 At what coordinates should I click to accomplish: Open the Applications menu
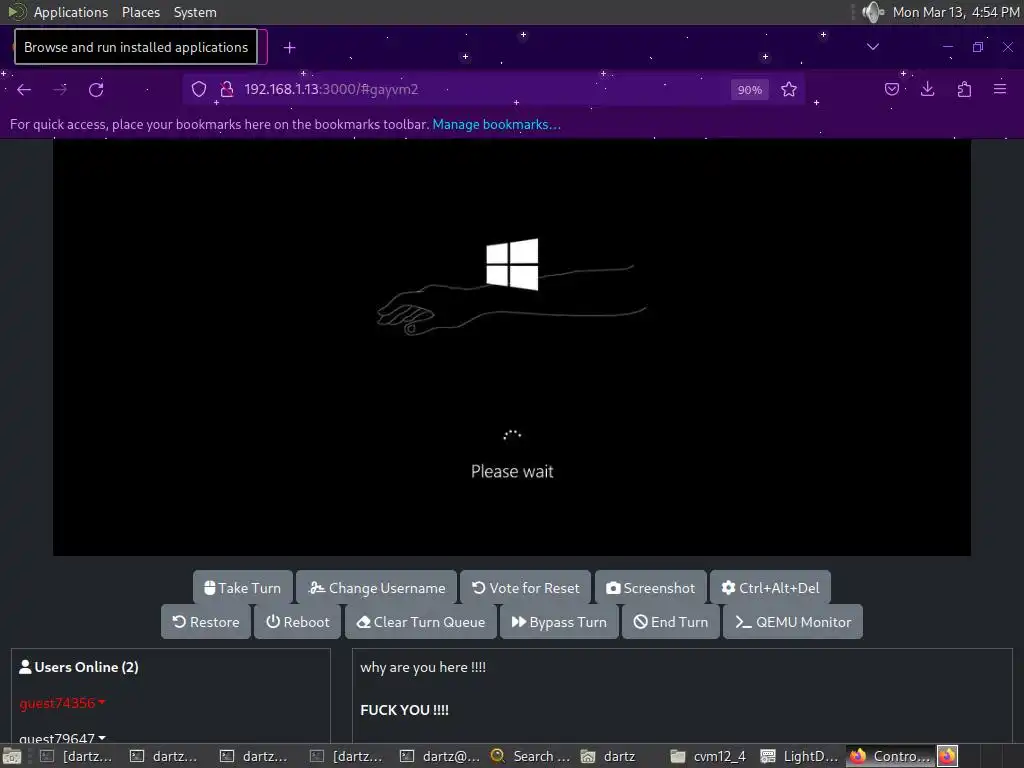tap(71, 12)
